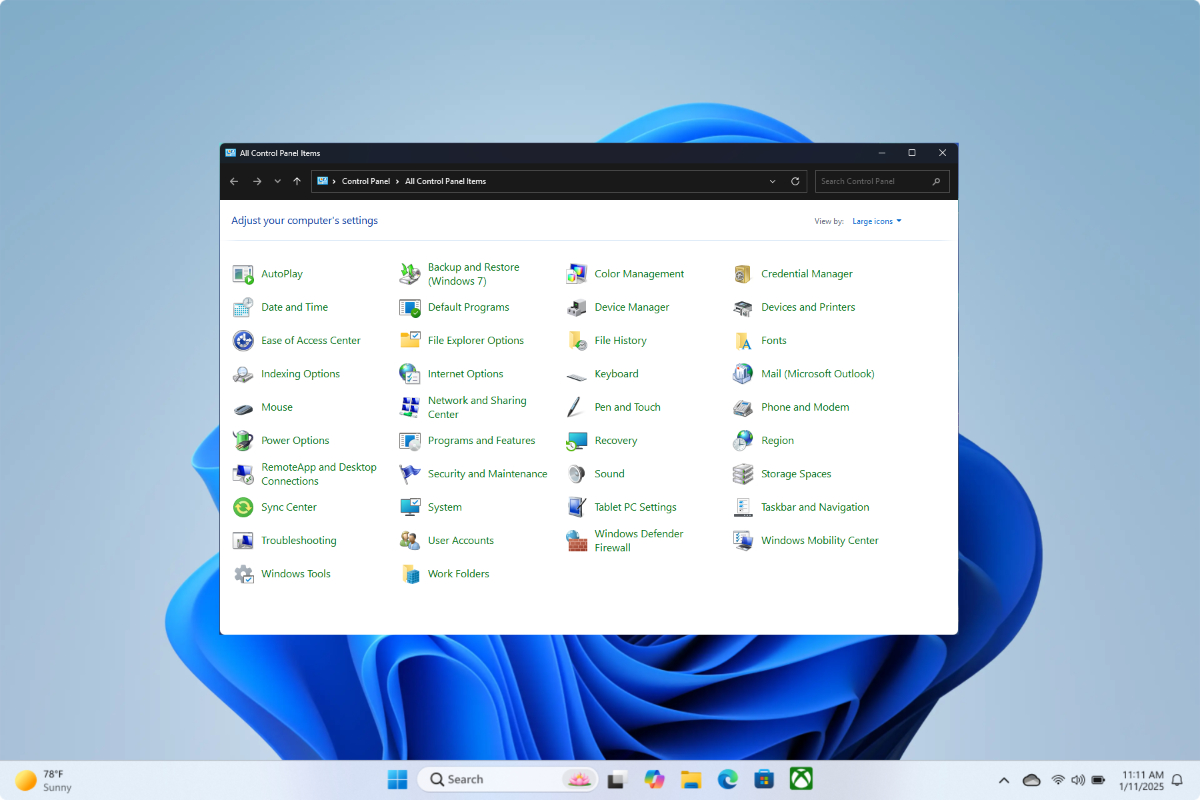
Task: Click the Internet Options globe icon
Action: point(409,374)
